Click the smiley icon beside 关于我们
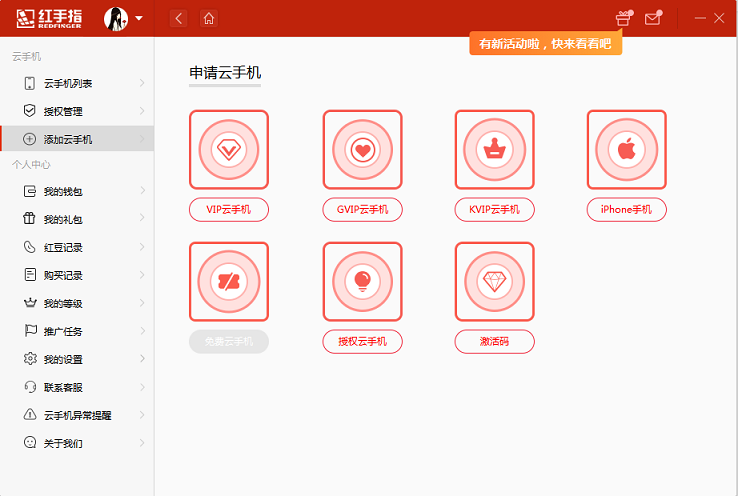Viewport: 738px width, 496px height. coord(30,442)
